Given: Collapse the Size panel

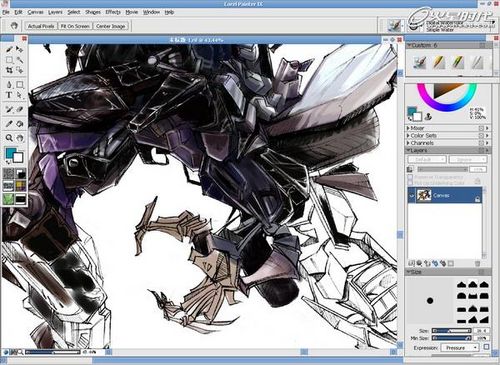Looking at the screenshot, I should pos(408,272).
